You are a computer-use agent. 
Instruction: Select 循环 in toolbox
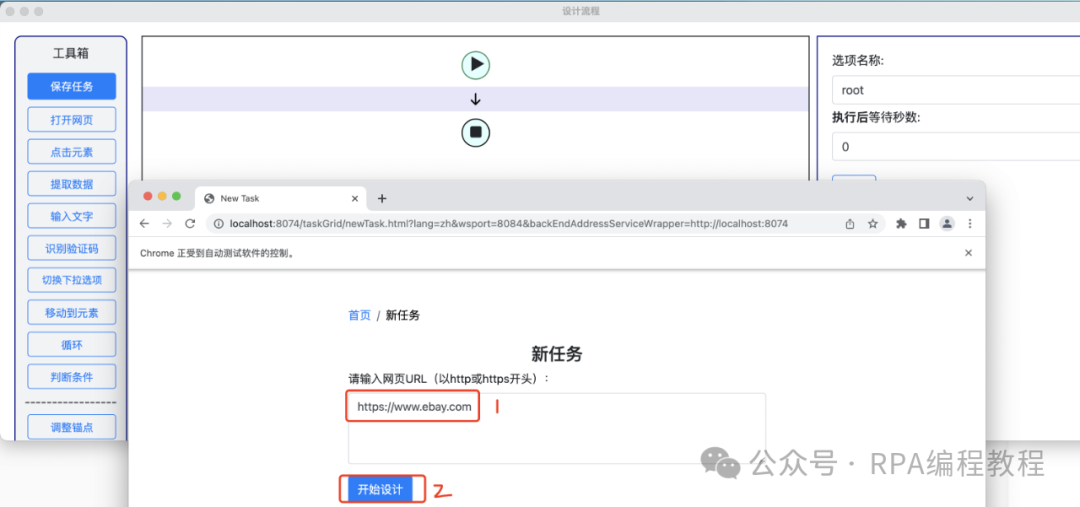72,344
